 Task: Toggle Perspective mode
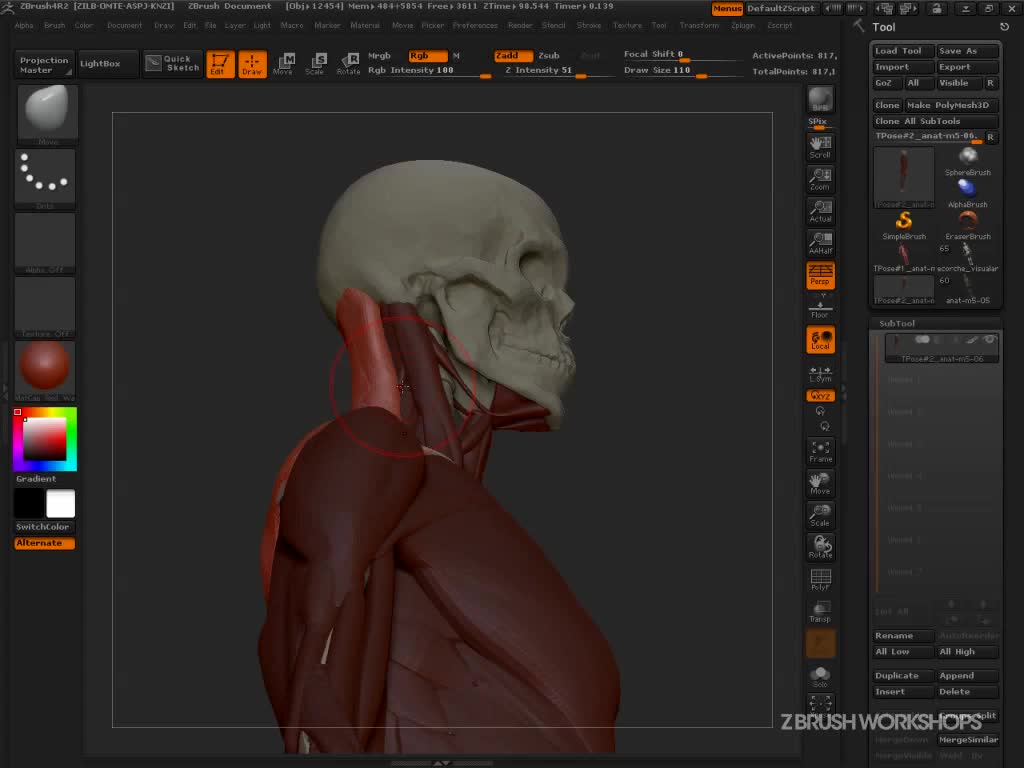820,275
